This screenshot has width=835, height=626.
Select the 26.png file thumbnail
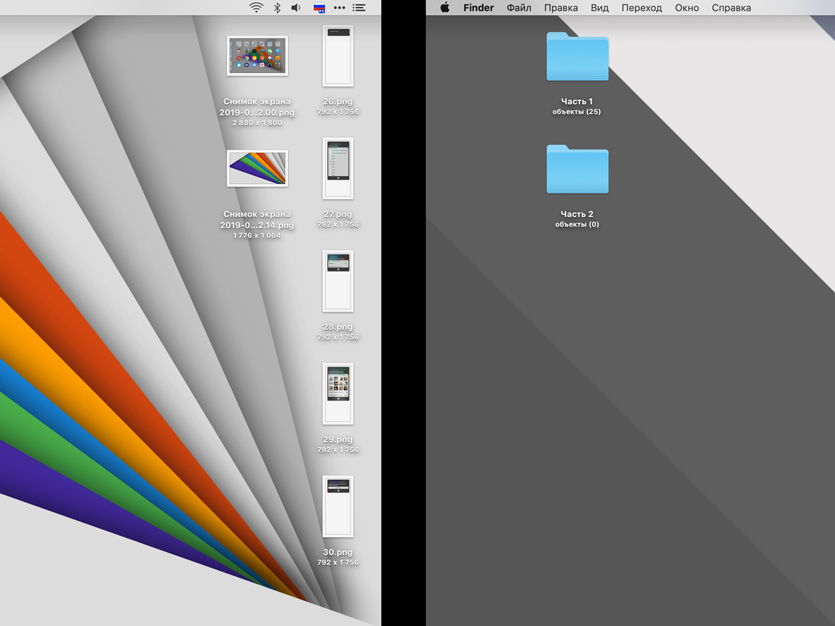click(338, 57)
